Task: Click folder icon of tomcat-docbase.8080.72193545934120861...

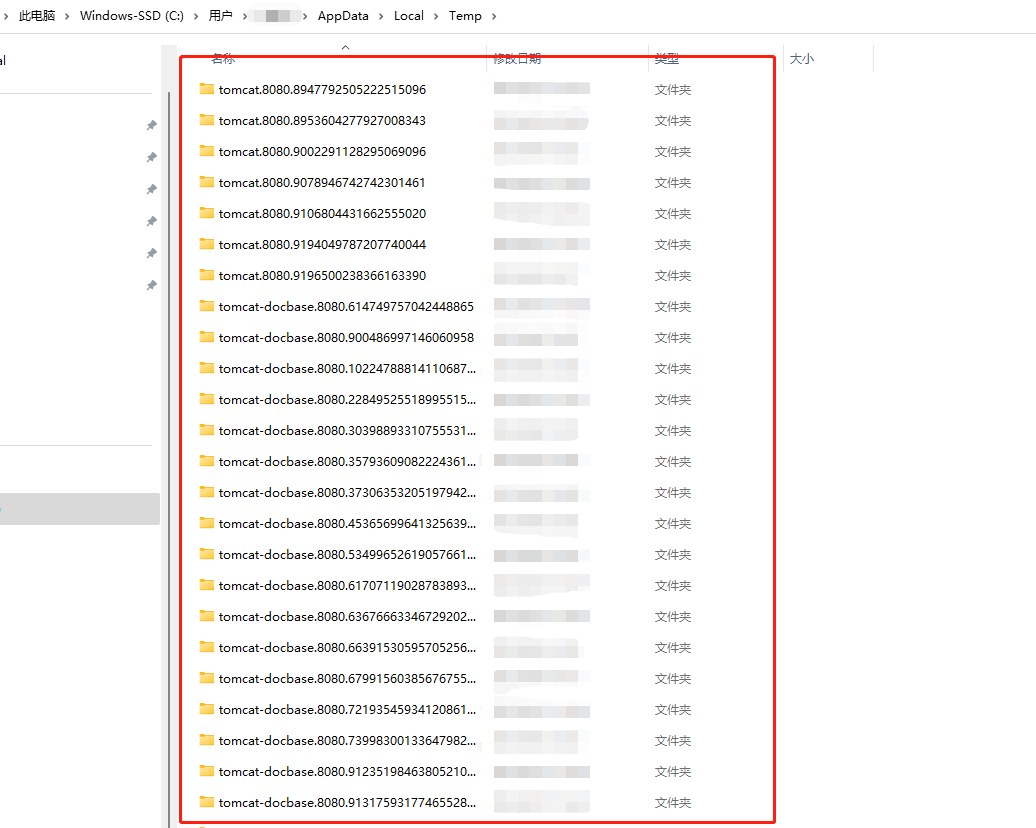Action: pyautogui.click(x=207, y=709)
